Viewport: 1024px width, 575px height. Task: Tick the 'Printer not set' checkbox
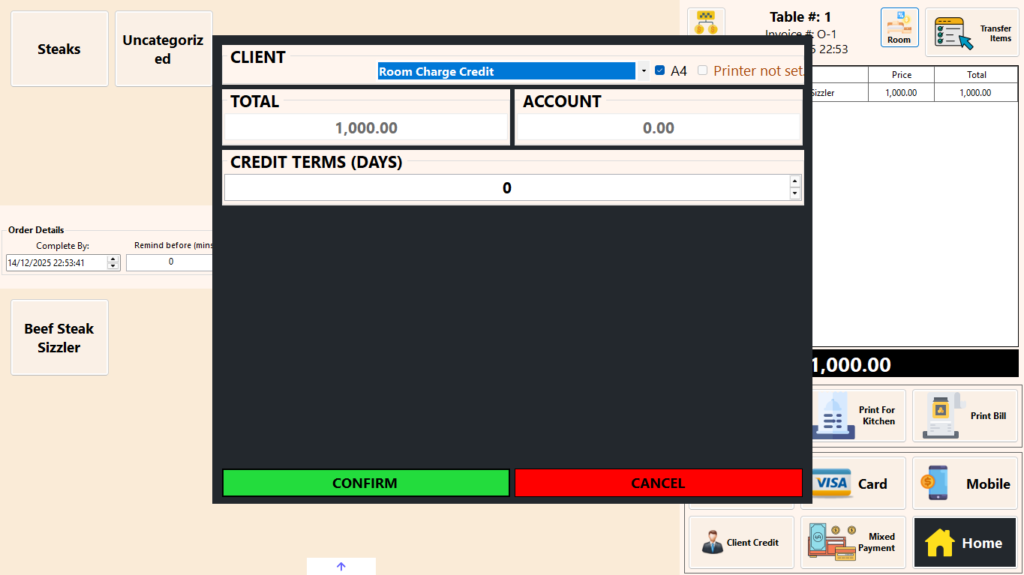(703, 71)
